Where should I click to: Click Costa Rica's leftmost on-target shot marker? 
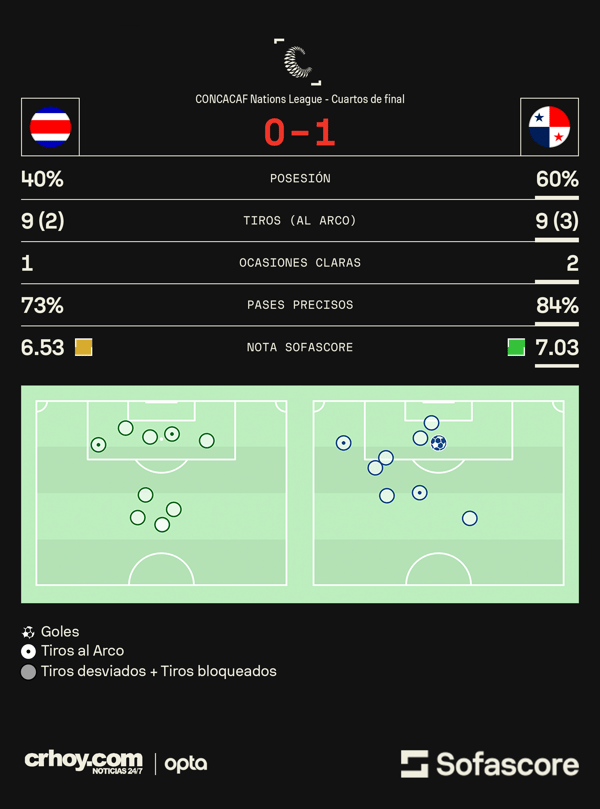pyautogui.click(x=99, y=445)
